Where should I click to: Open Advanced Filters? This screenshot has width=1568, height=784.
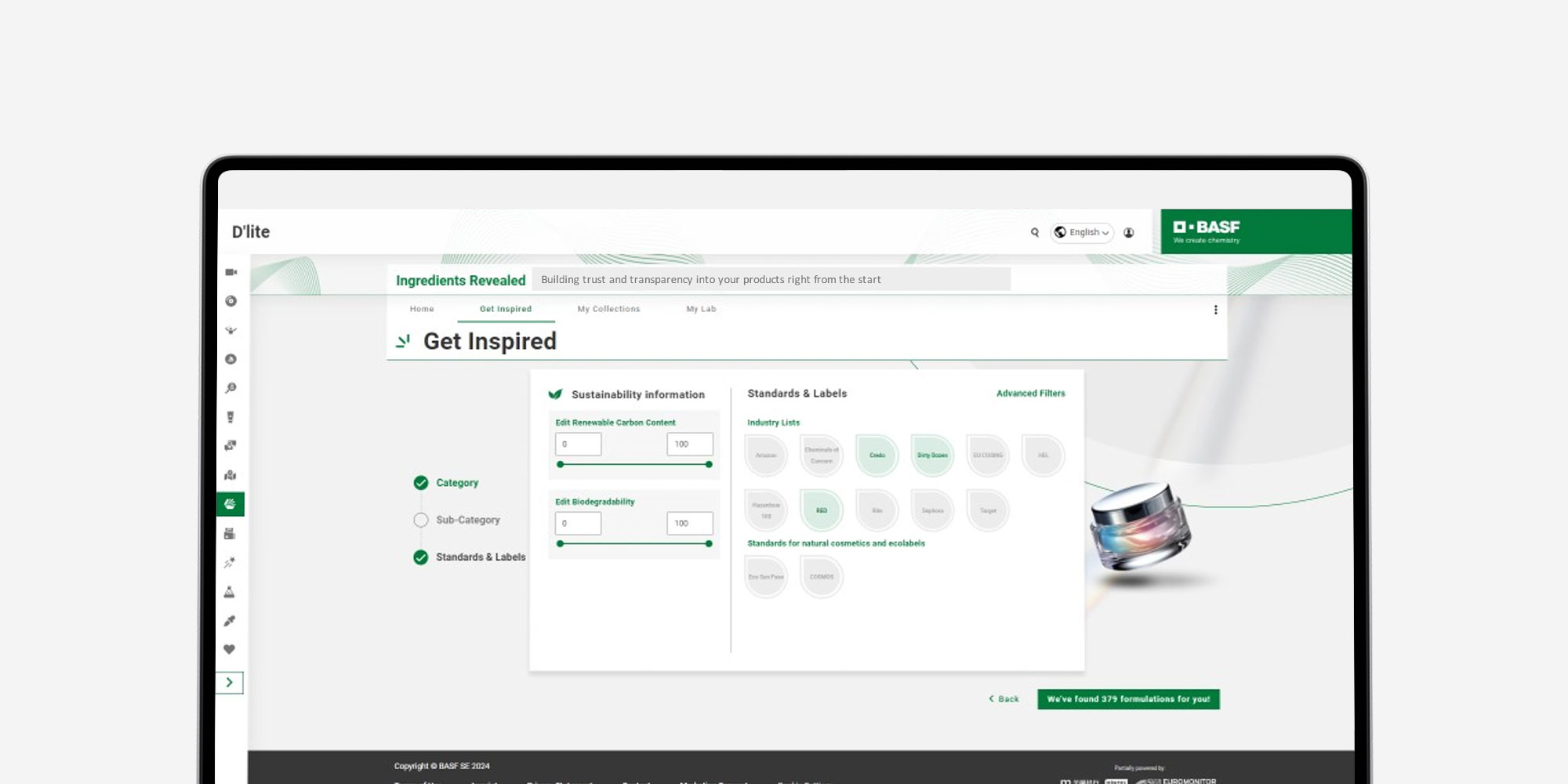(1031, 394)
